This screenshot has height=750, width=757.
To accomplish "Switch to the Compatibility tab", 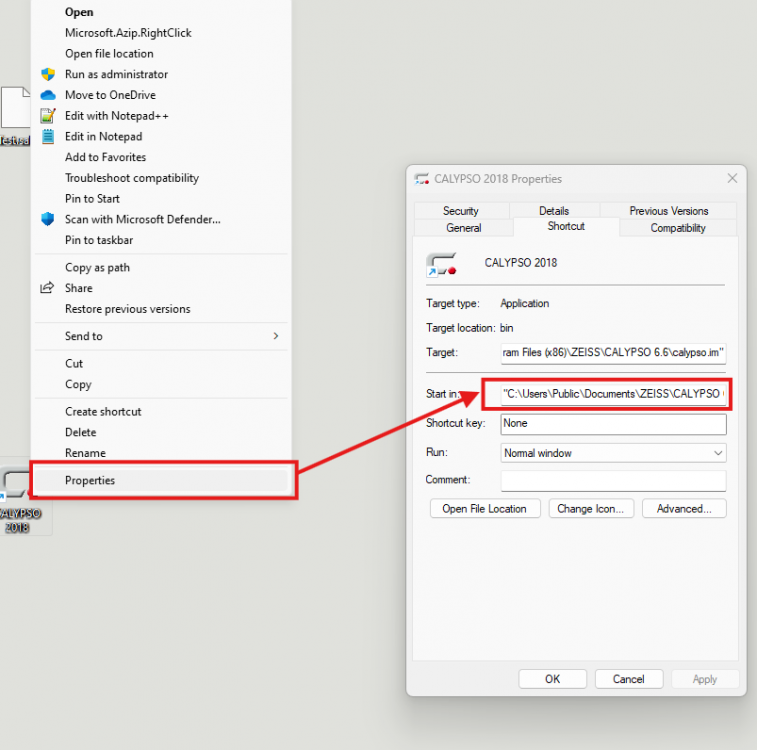I will click(x=678, y=227).
